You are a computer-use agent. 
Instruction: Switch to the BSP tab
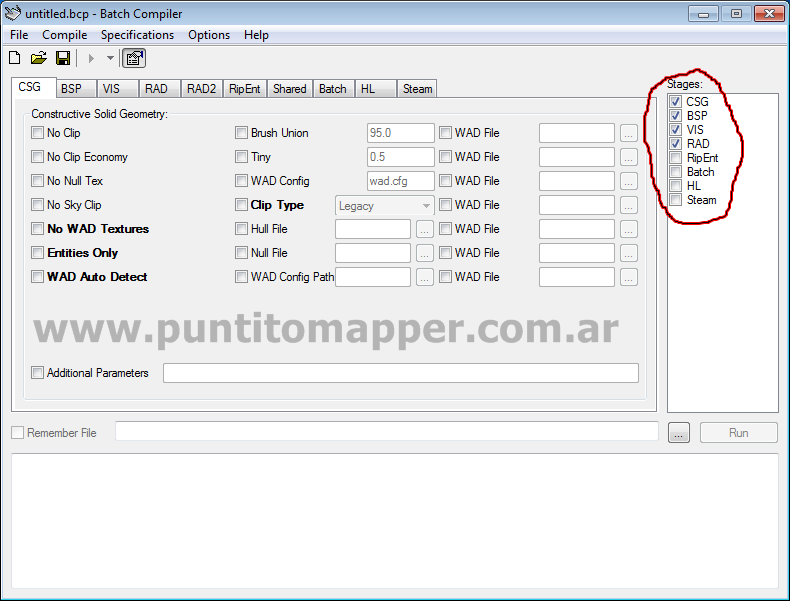(76, 89)
